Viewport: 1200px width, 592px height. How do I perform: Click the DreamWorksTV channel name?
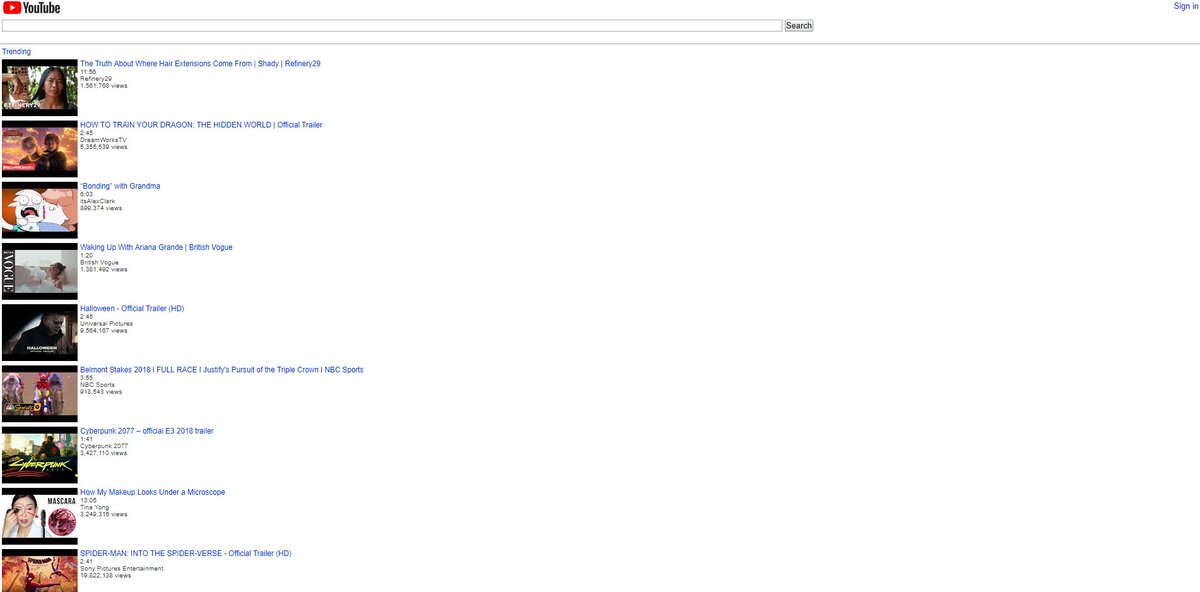(x=104, y=140)
